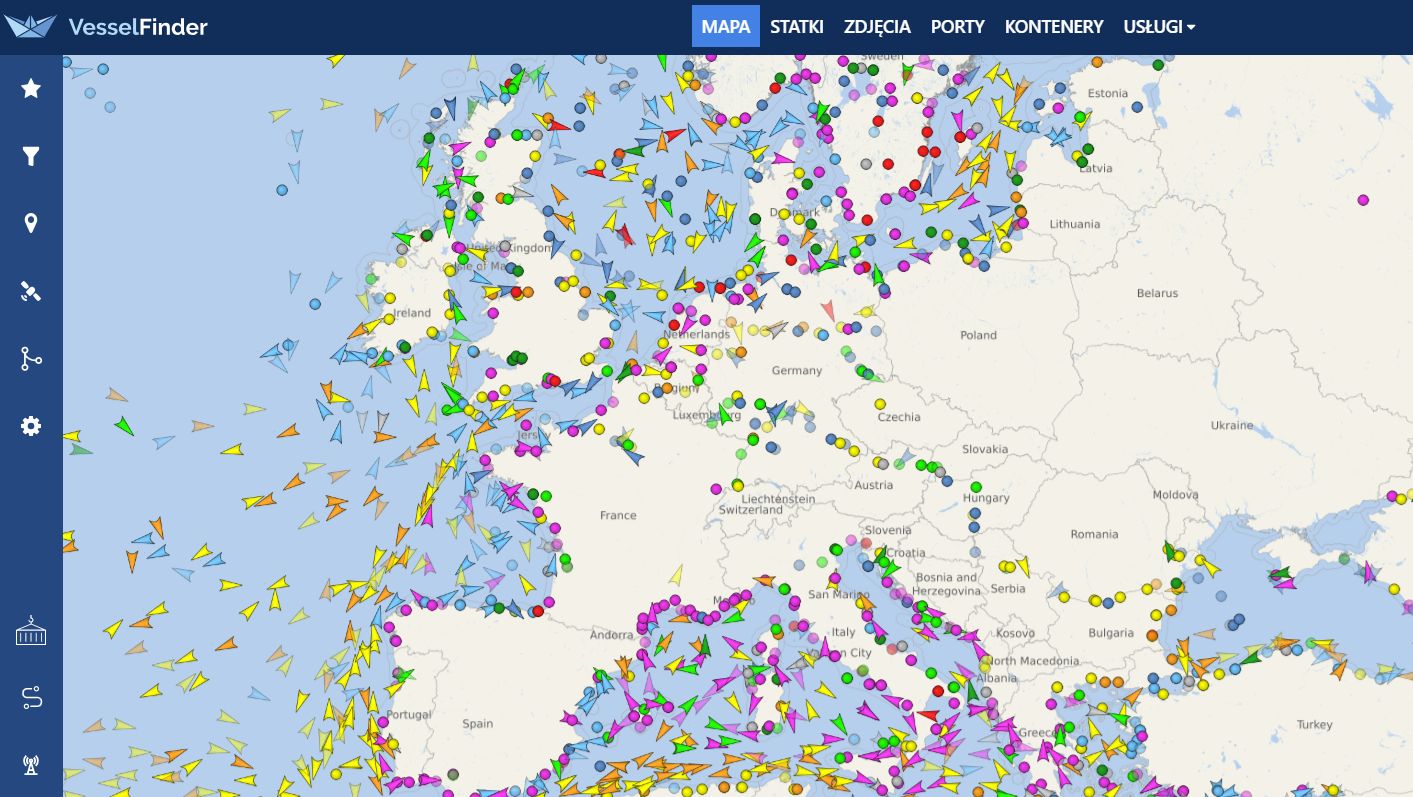The height and width of the screenshot is (797, 1413).
Task: Select the satellite icon in sidebar
Action: click(31, 291)
